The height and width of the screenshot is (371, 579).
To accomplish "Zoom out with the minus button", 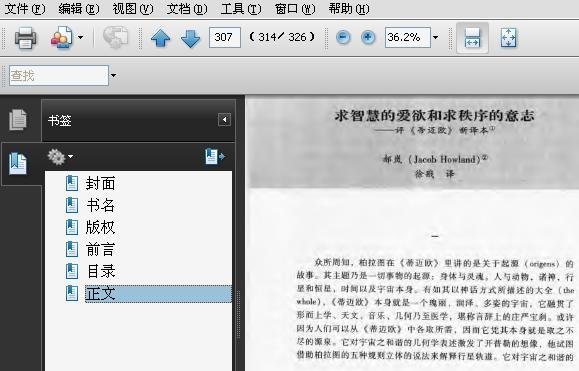I will click(x=343, y=37).
